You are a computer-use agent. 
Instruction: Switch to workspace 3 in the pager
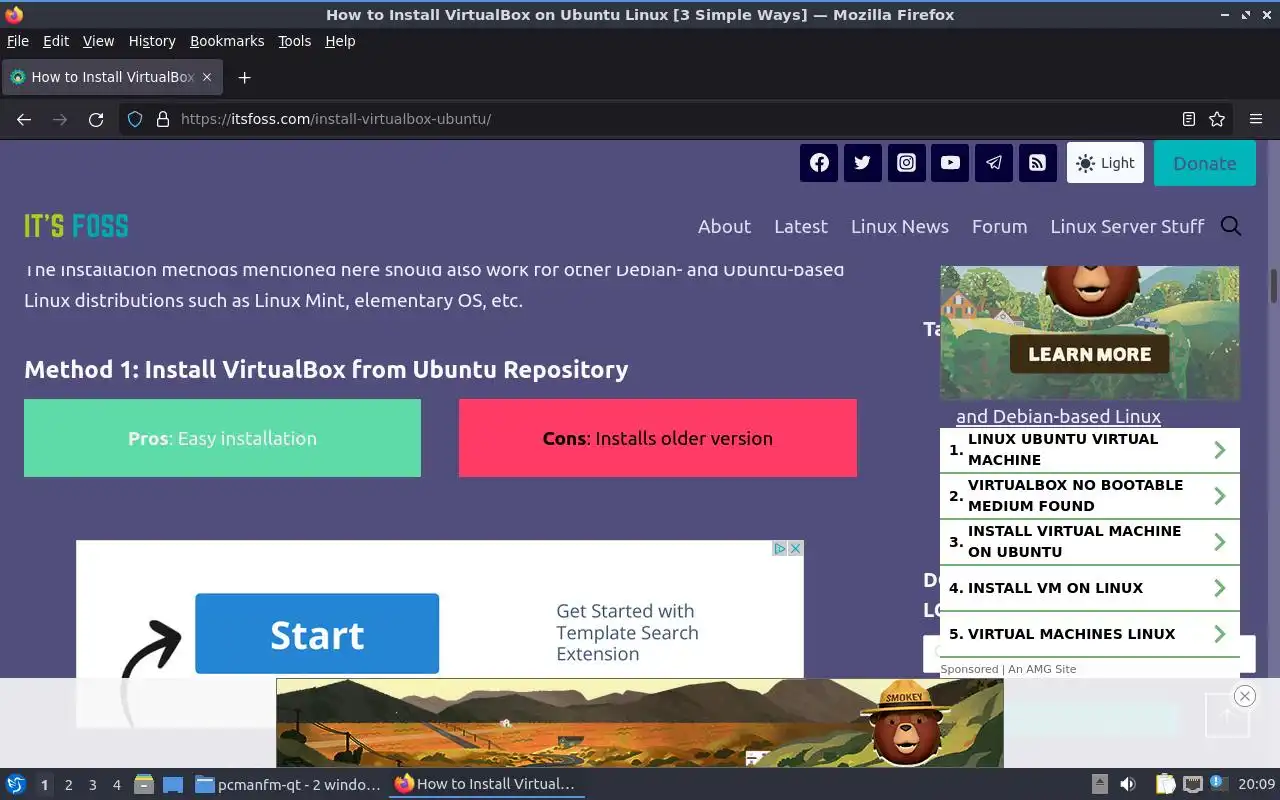(x=92, y=785)
